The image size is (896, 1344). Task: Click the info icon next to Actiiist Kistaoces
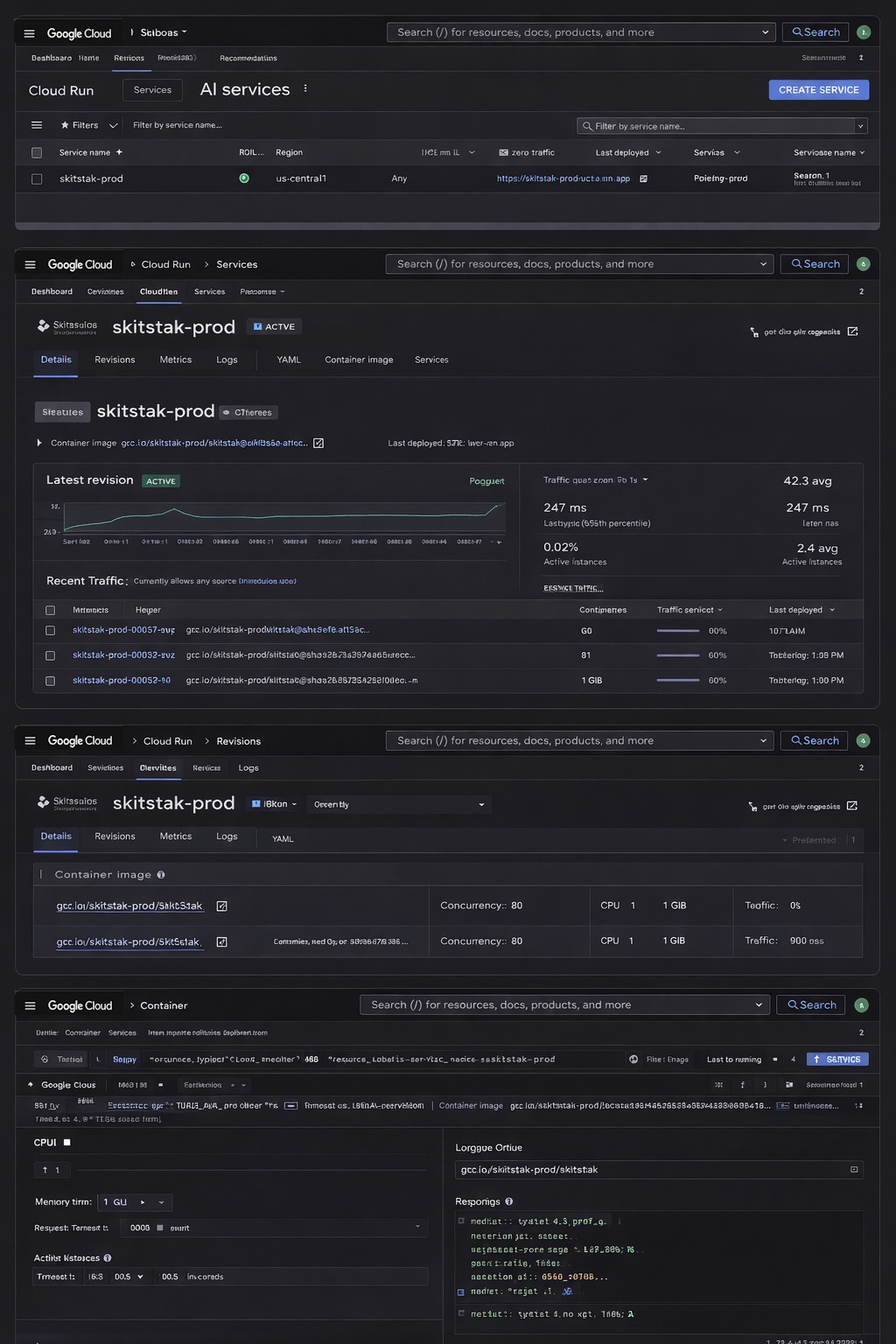[108, 1258]
